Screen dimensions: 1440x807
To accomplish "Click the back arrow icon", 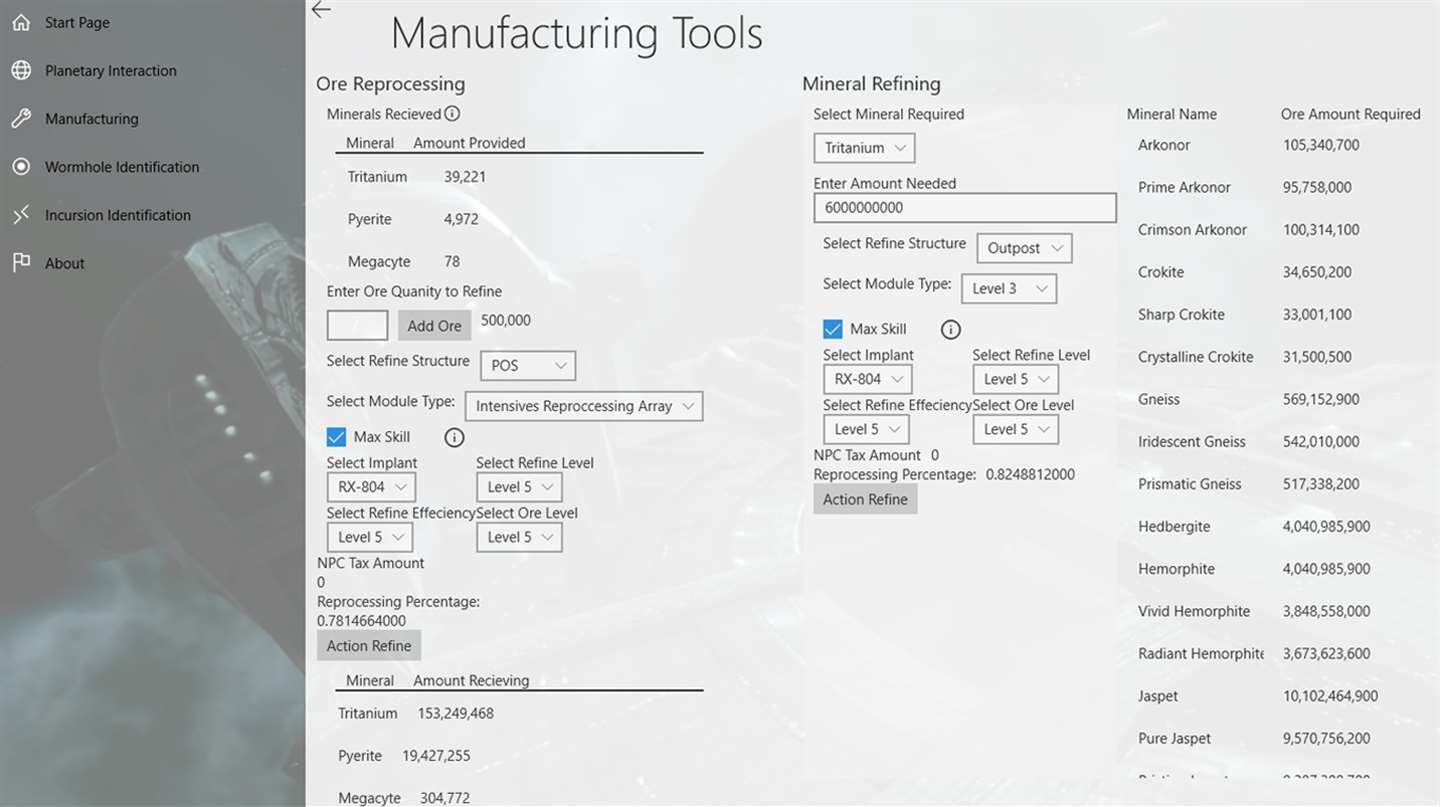I will (321, 10).
